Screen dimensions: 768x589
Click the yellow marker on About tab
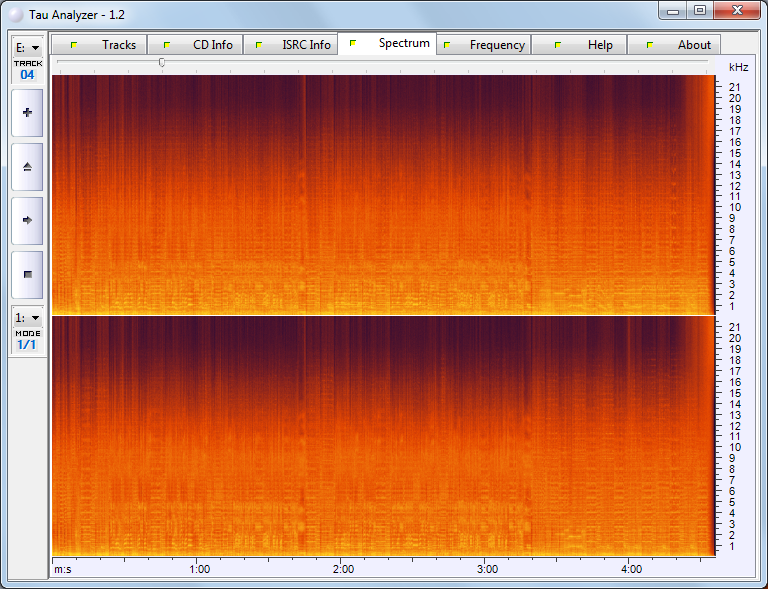coord(649,45)
